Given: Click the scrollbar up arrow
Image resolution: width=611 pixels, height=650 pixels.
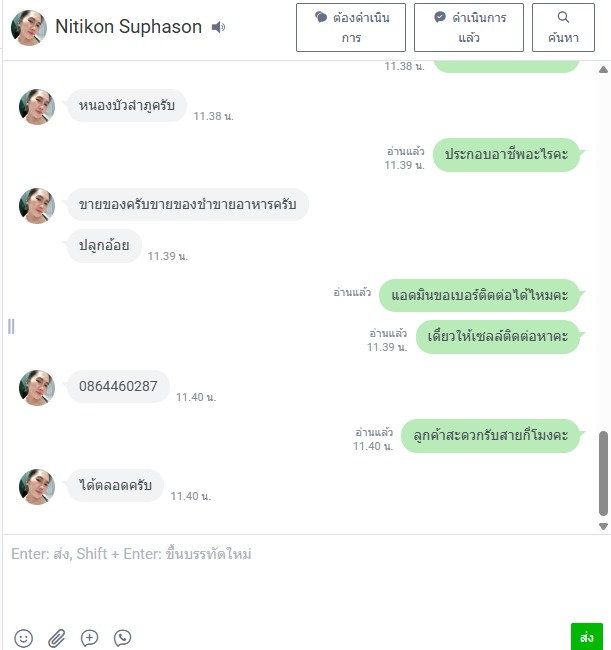Looking at the screenshot, I should 604,70.
